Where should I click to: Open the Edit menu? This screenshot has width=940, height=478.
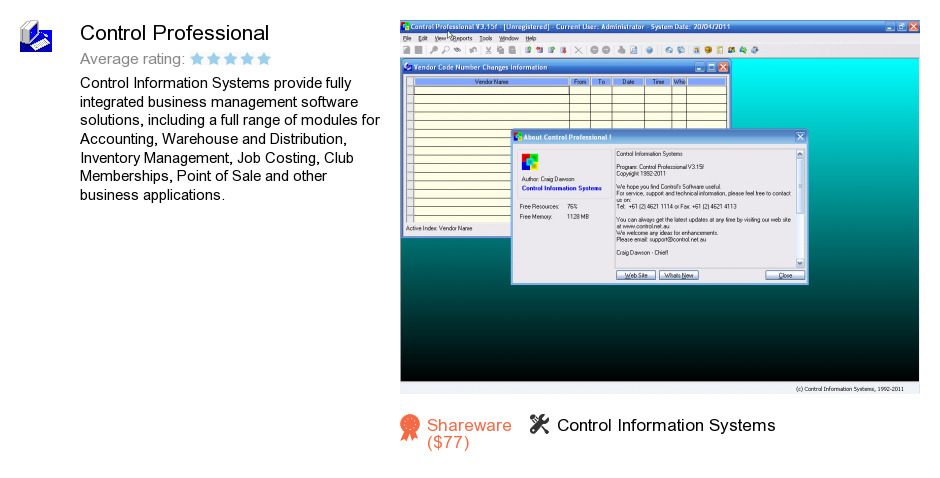423,38
